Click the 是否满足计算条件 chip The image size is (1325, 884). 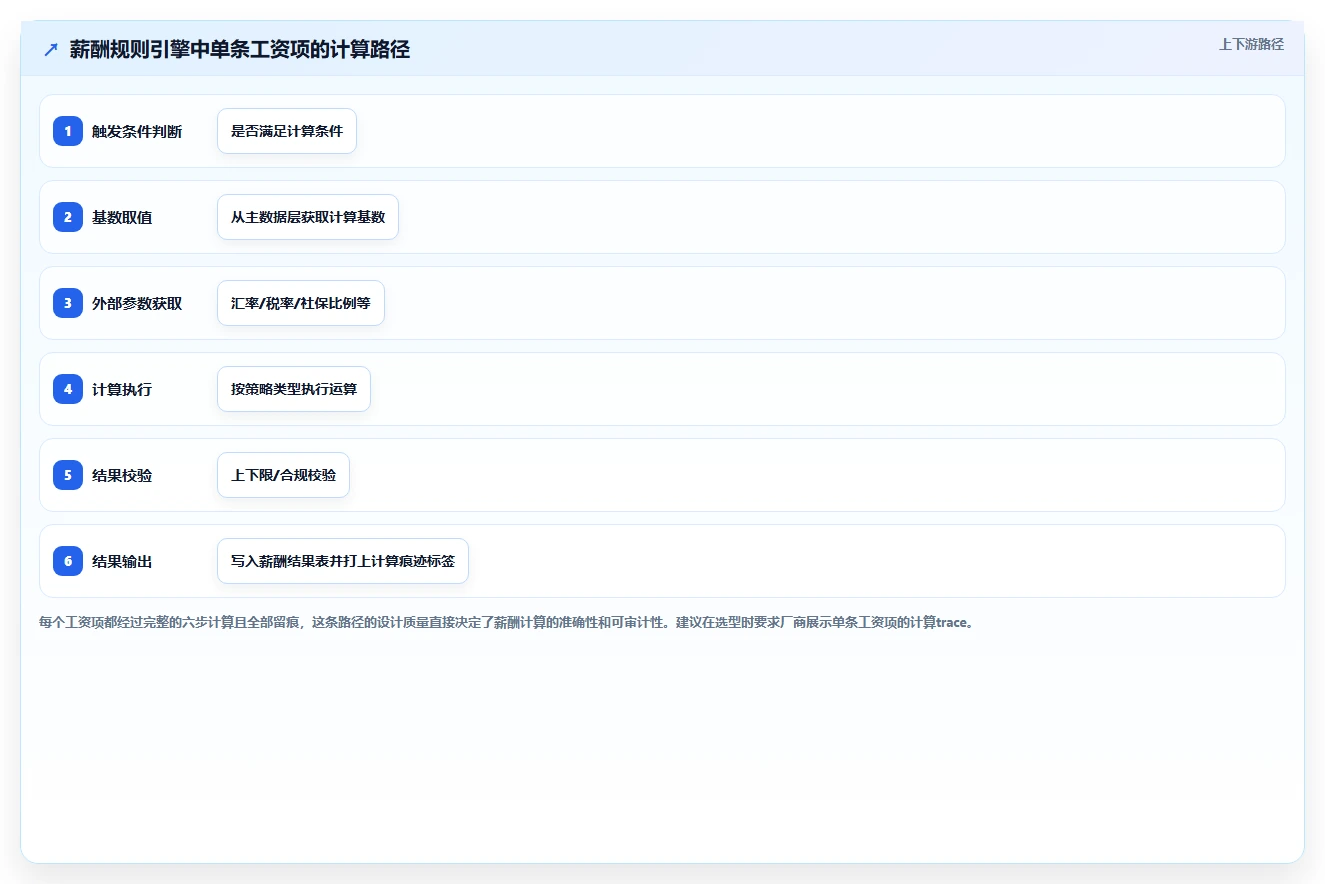pyautogui.click(x=287, y=131)
